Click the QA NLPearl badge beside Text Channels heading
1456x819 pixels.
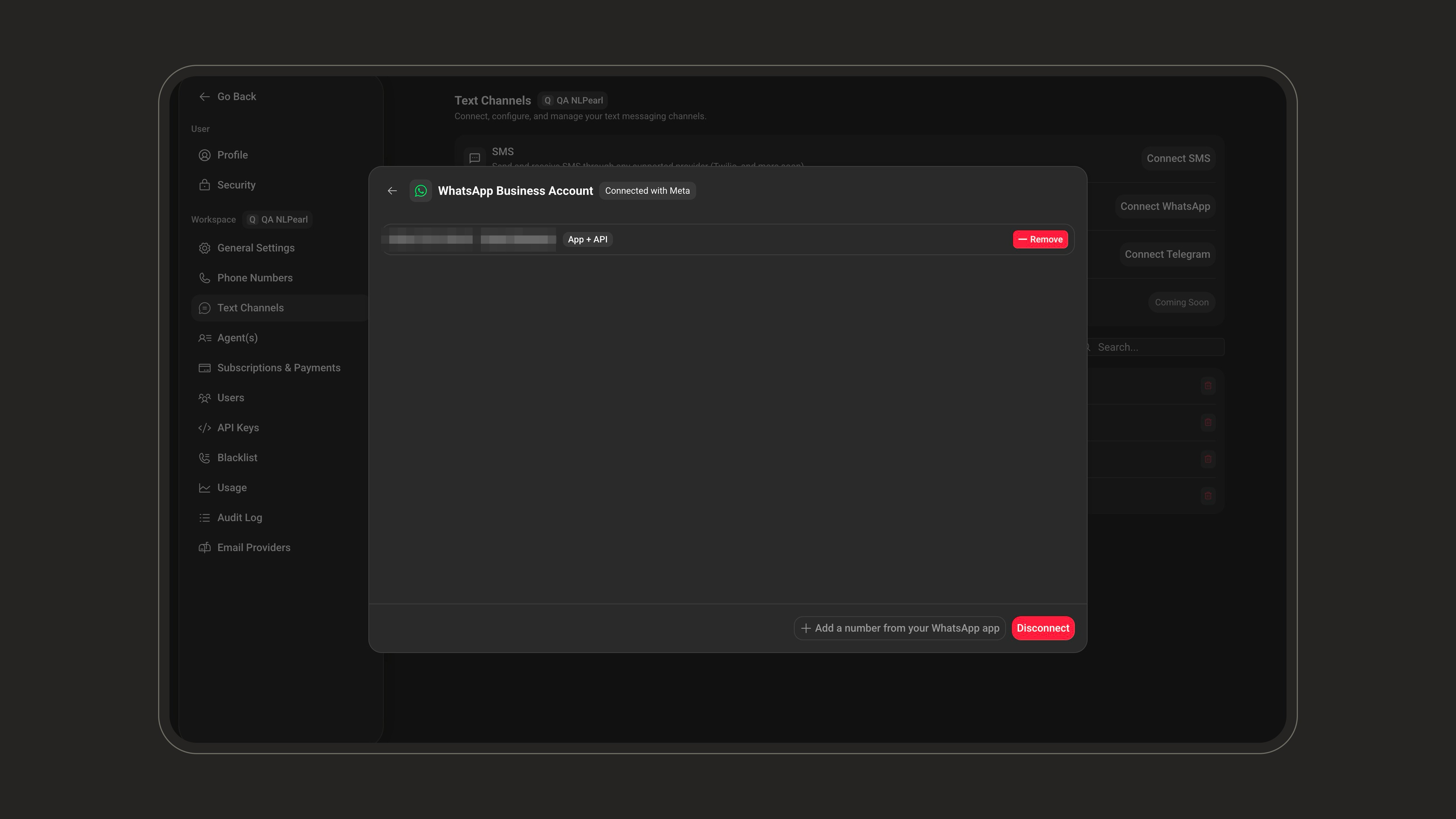[x=572, y=100]
